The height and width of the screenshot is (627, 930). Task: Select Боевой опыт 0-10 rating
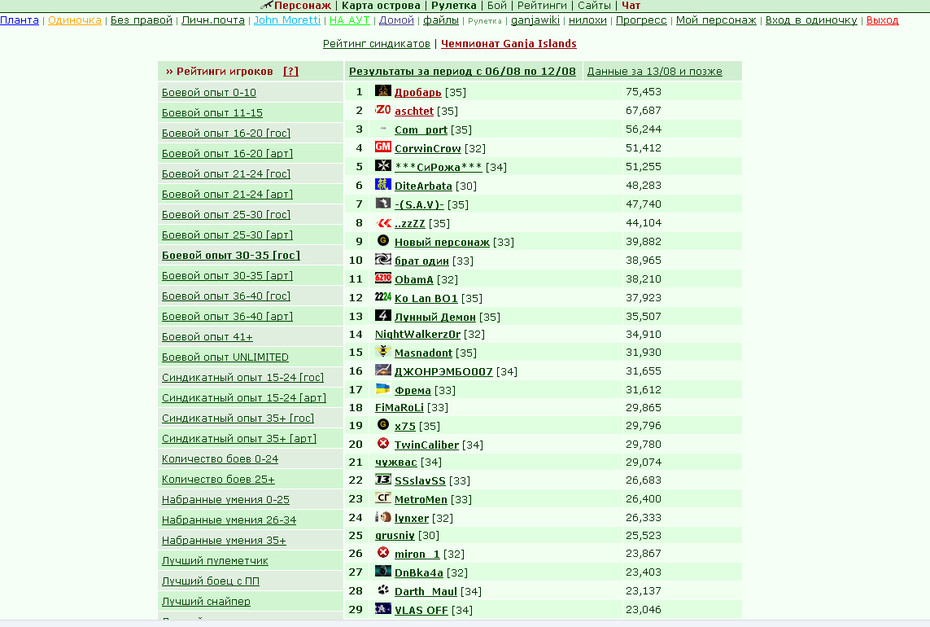pyautogui.click(x=209, y=93)
